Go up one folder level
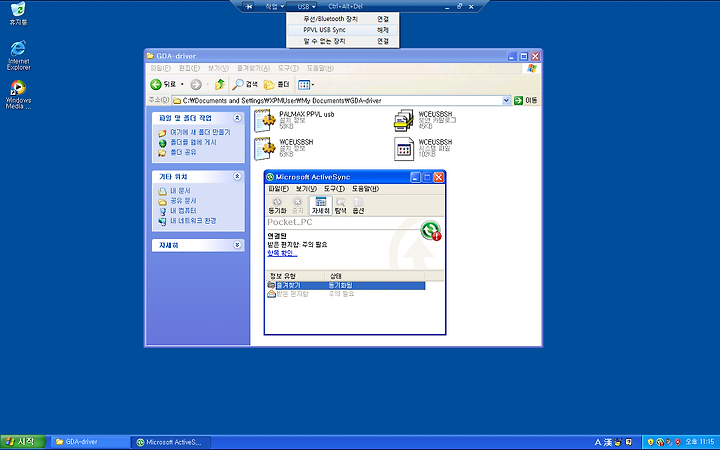Viewport: 720px width, 450px height. coord(220,84)
